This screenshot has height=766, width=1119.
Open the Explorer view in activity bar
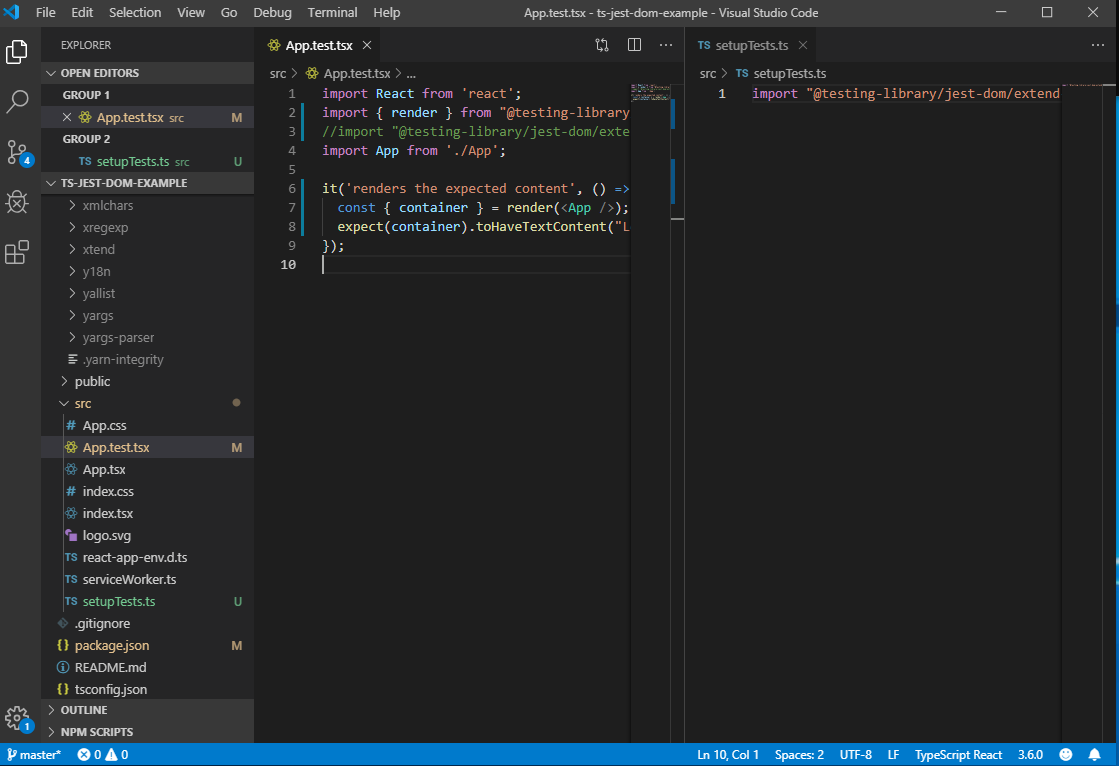[x=16, y=52]
